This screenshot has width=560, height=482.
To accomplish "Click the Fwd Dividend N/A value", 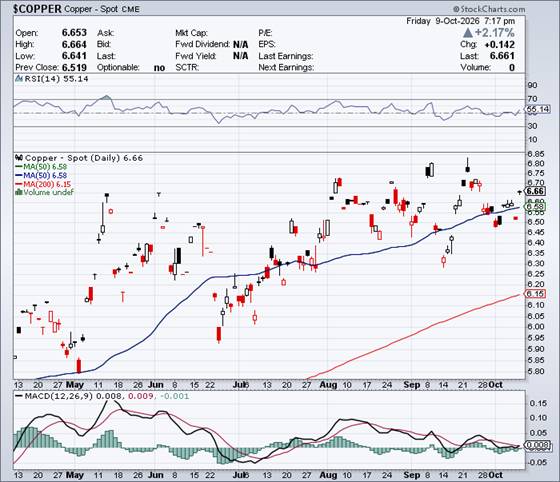I will pos(241,44).
